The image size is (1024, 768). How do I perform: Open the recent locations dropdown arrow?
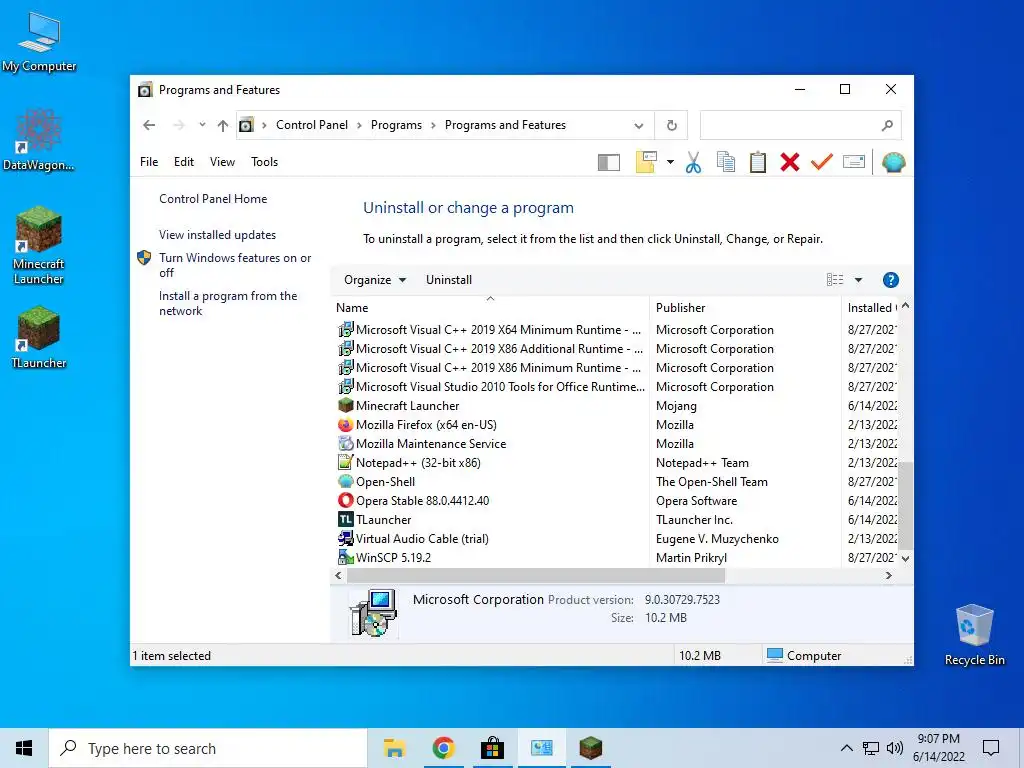point(202,125)
